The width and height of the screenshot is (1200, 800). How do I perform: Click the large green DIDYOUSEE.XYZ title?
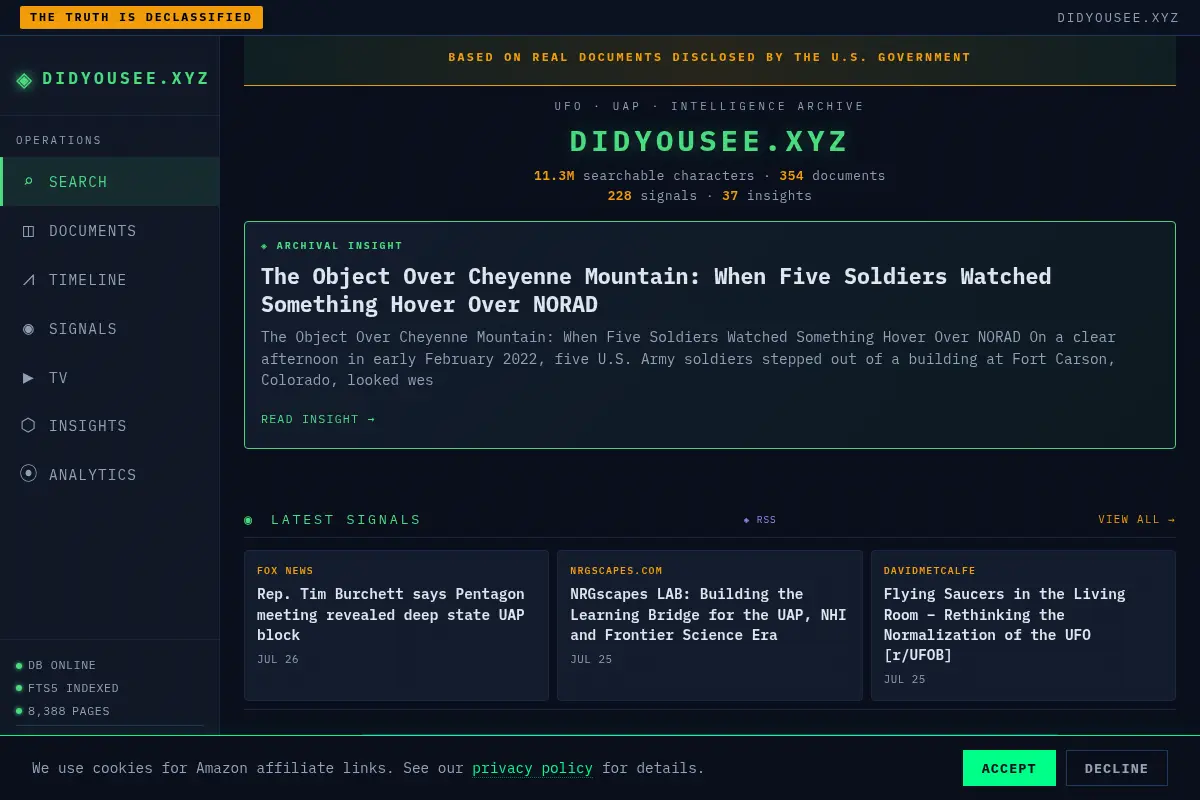click(x=710, y=142)
